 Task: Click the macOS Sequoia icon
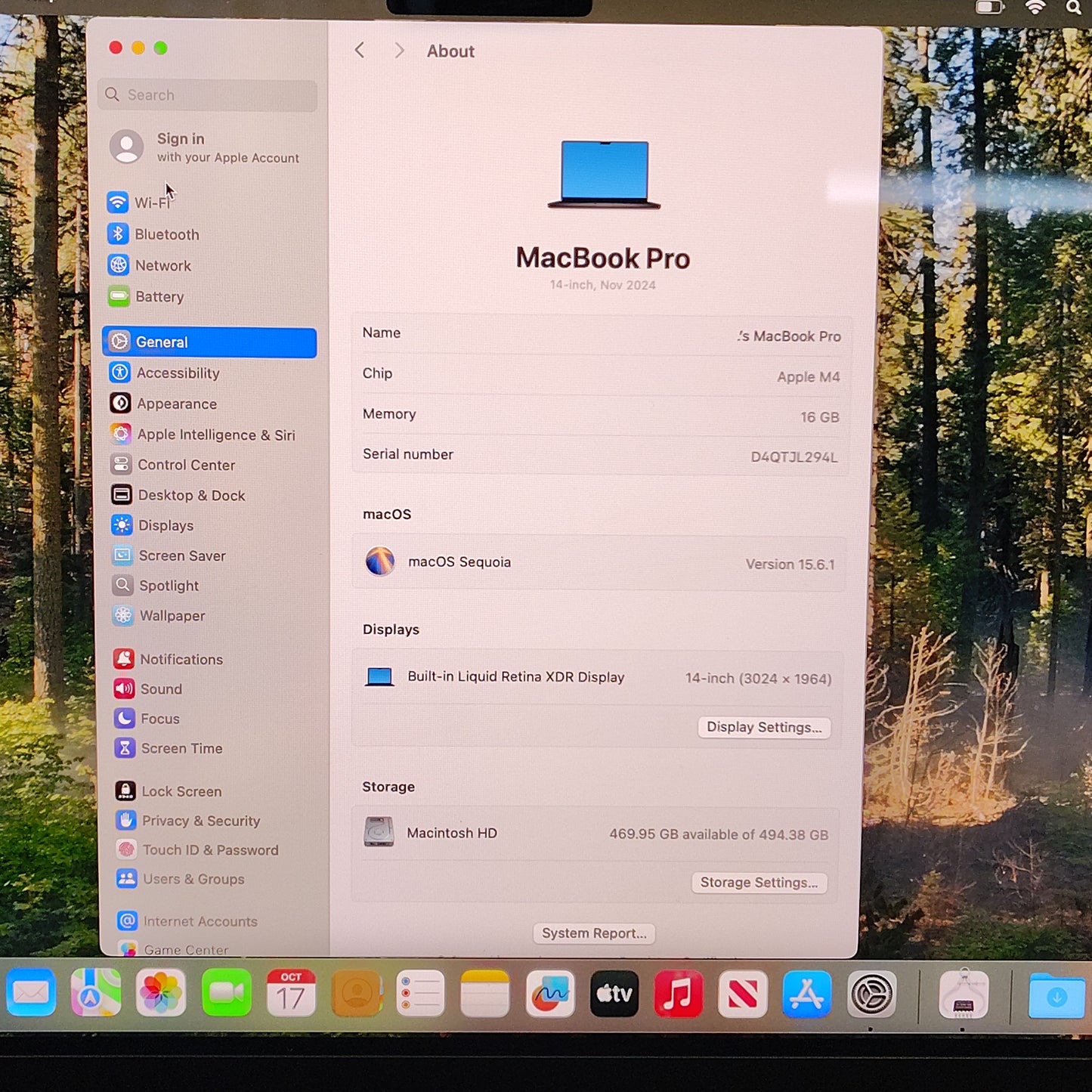point(381,561)
